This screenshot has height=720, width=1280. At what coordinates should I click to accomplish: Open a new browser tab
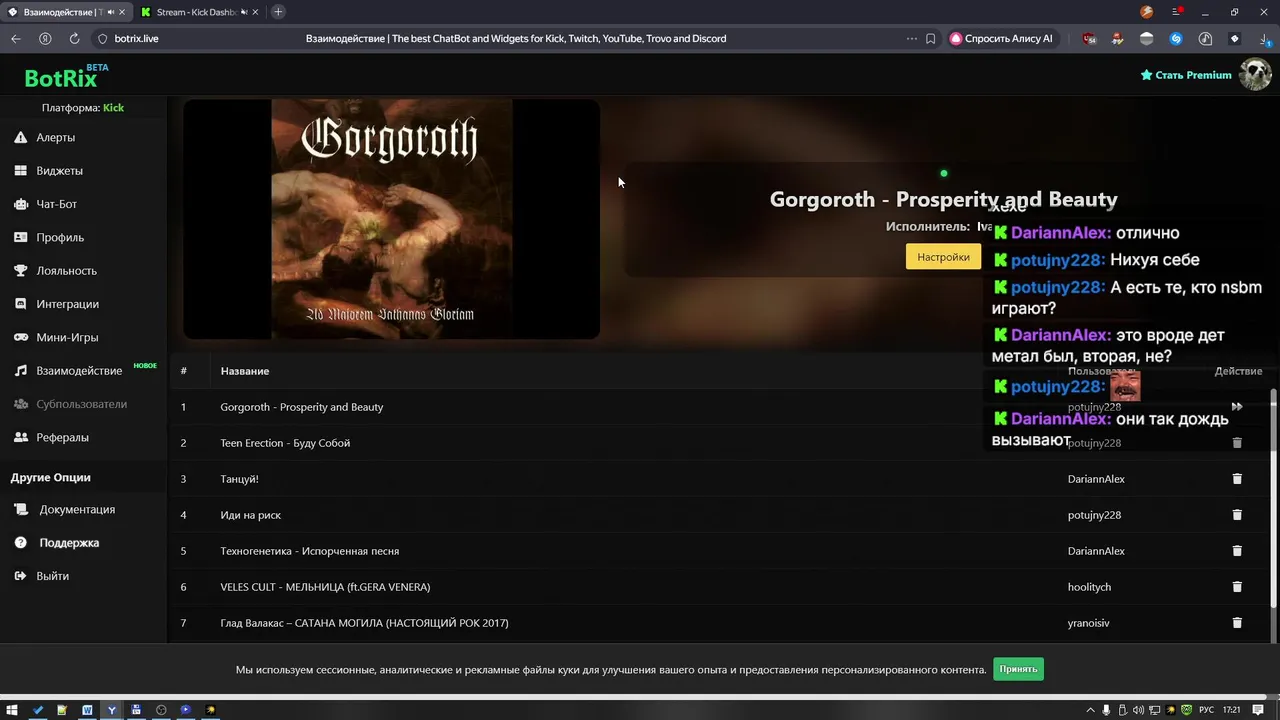(x=278, y=12)
